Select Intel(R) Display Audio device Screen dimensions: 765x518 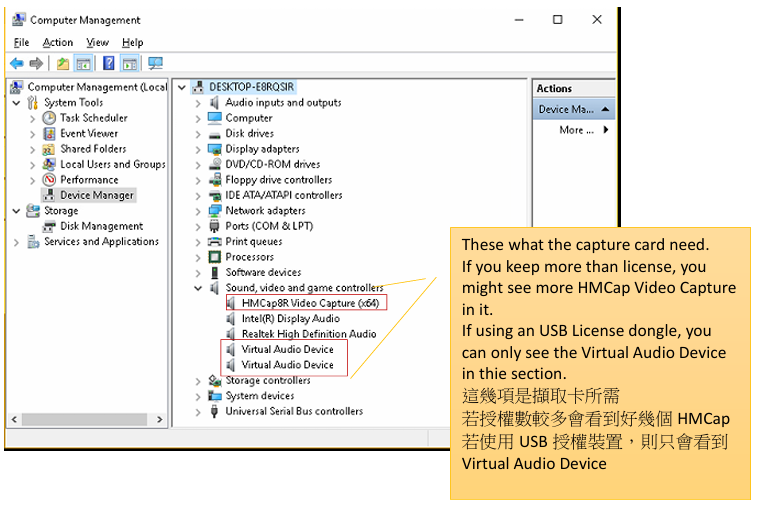(291, 319)
